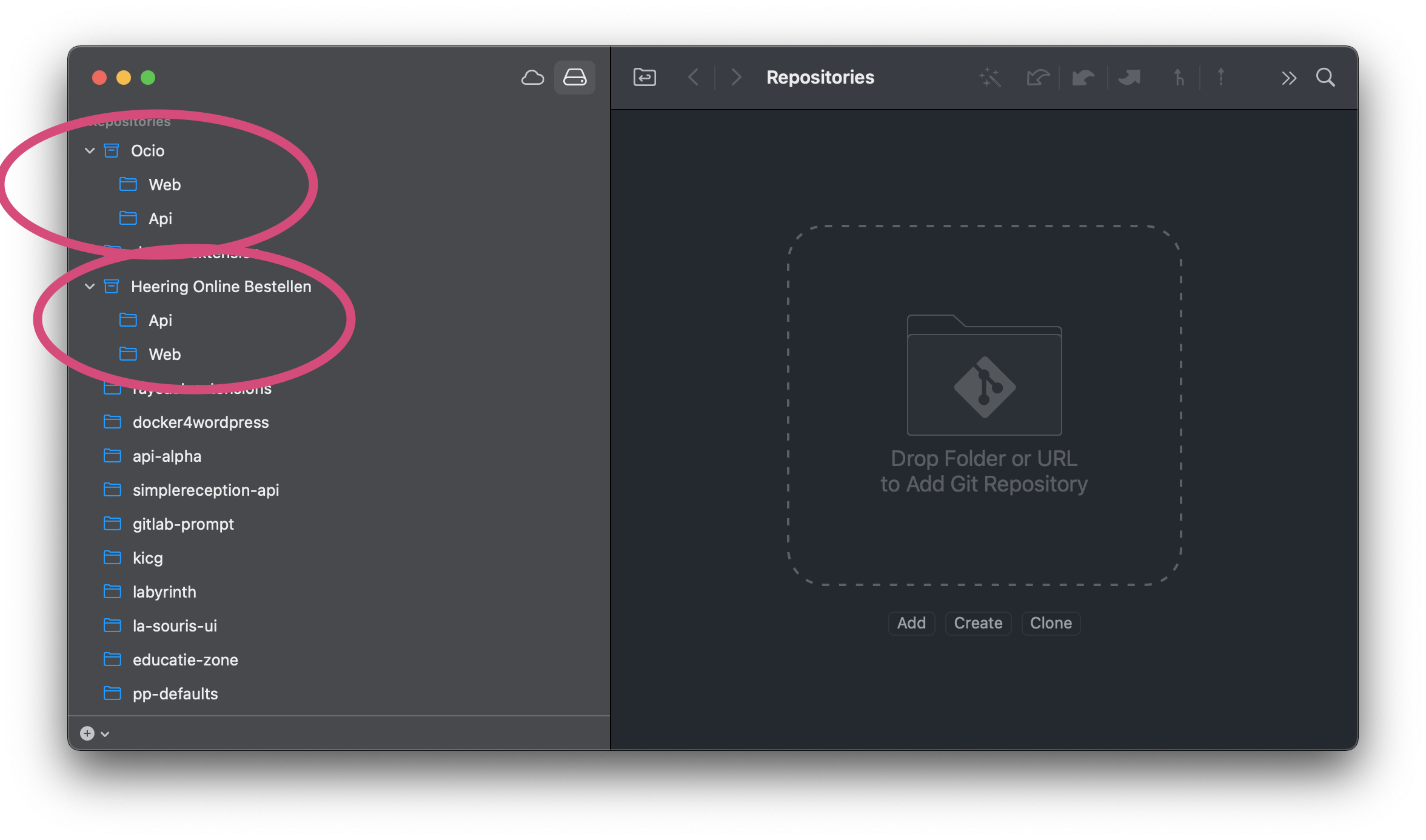The width and height of the screenshot is (1426, 840).
Task: Click the merge branch arrow icon
Action: point(1179,78)
